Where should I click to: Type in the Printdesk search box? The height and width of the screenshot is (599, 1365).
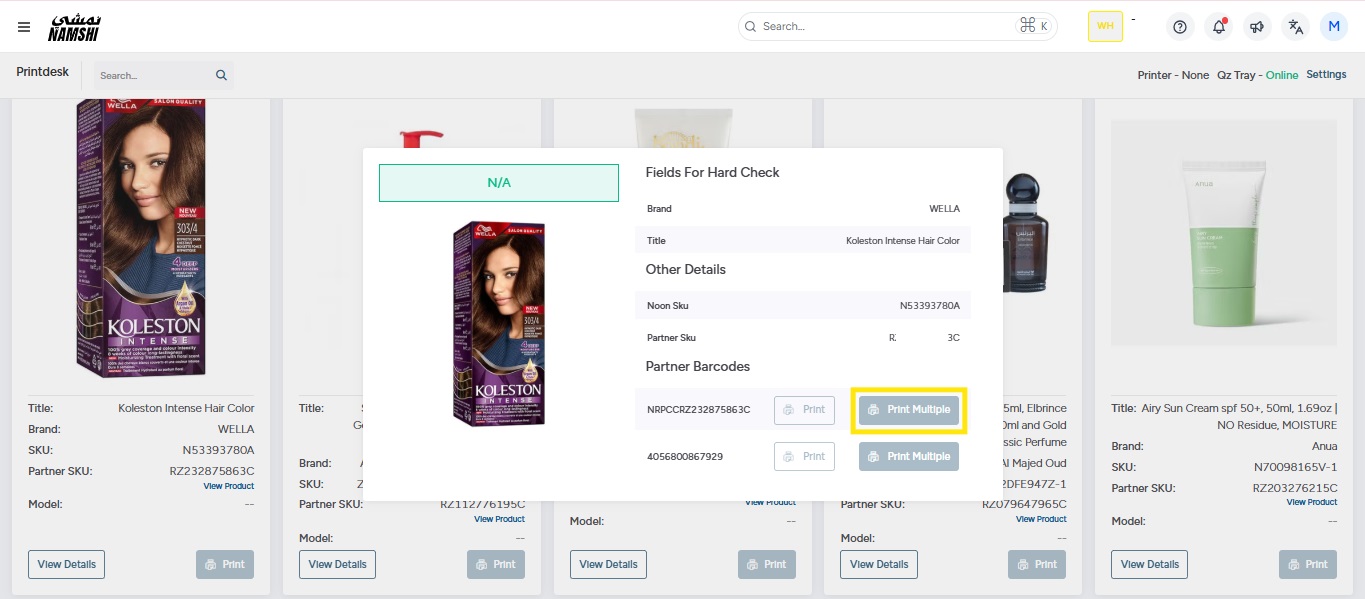(153, 75)
